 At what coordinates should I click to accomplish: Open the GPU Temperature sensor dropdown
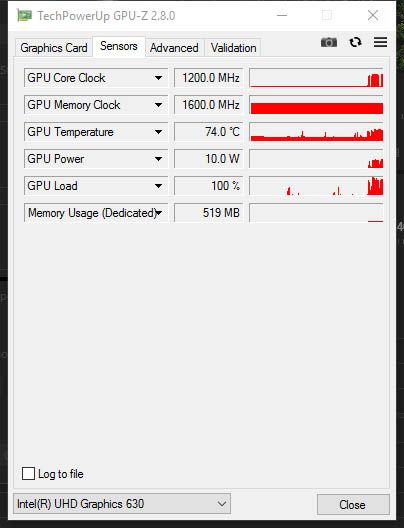point(96,132)
